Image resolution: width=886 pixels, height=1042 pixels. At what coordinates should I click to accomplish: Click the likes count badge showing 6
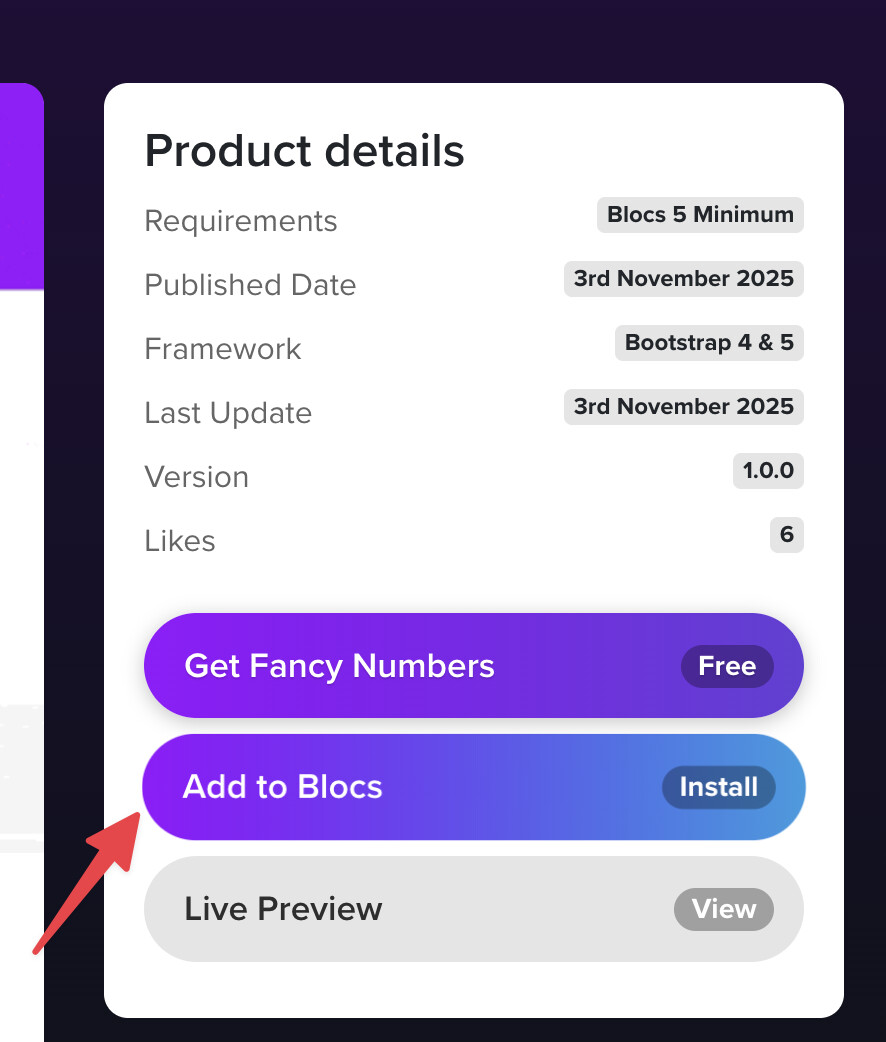(786, 535)
